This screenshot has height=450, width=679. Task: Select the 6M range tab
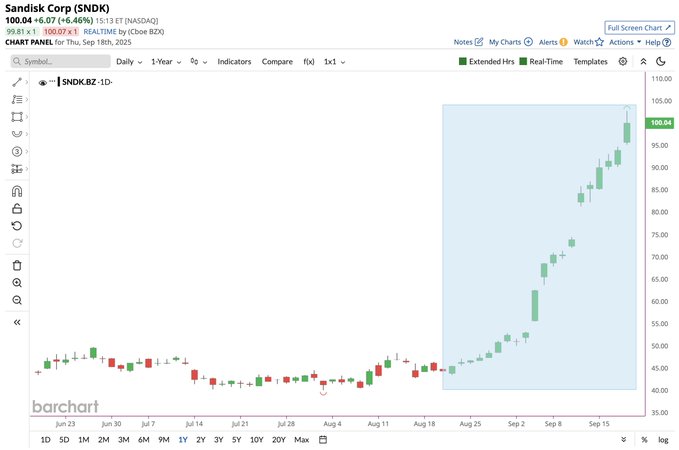point(144,440)
